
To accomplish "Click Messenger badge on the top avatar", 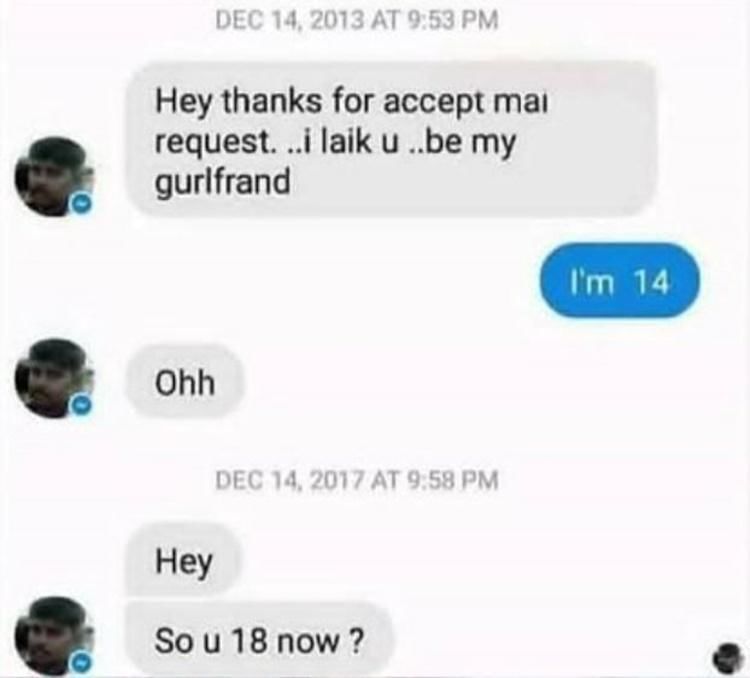I will pos(81,204).
